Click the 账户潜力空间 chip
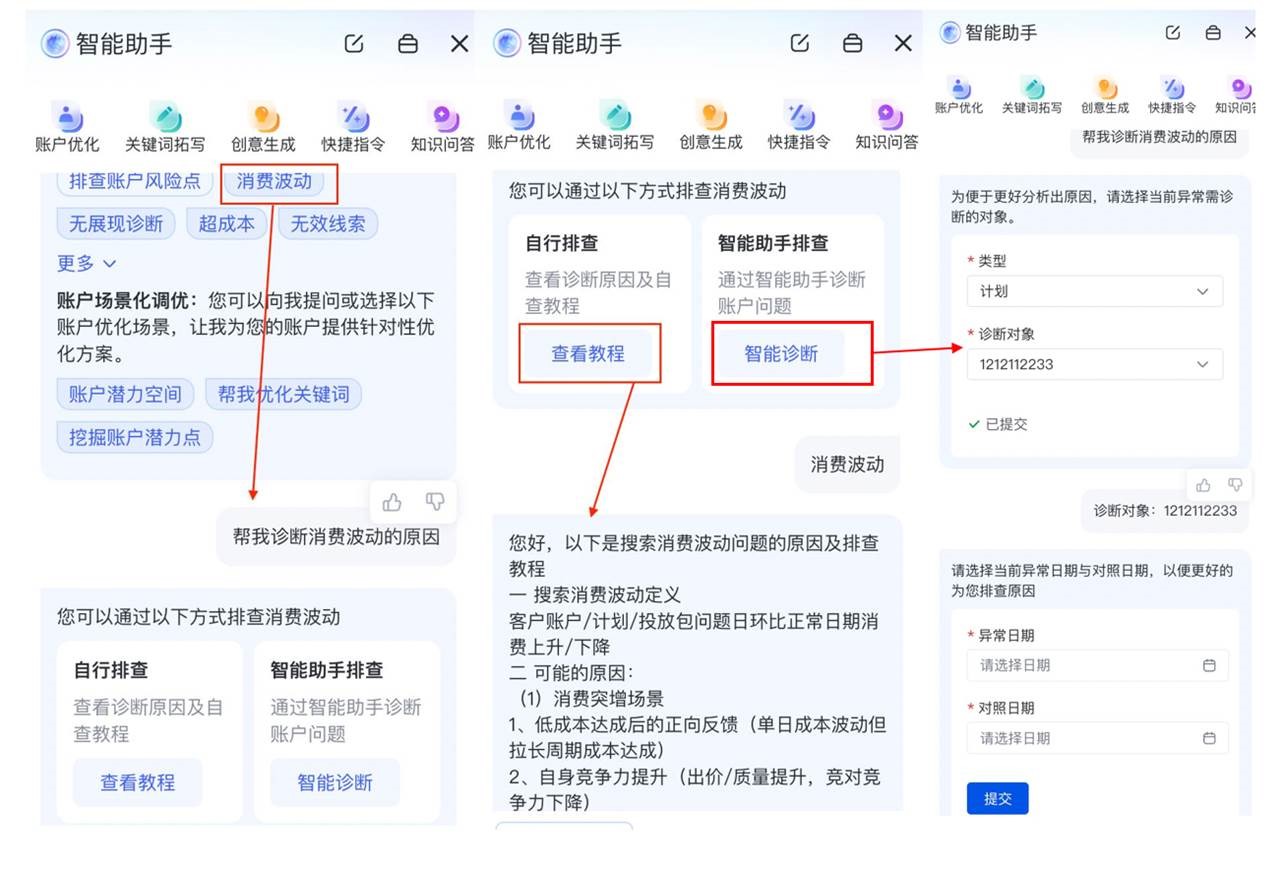Viewport: 1283px width, 871px height. [125, 394]
